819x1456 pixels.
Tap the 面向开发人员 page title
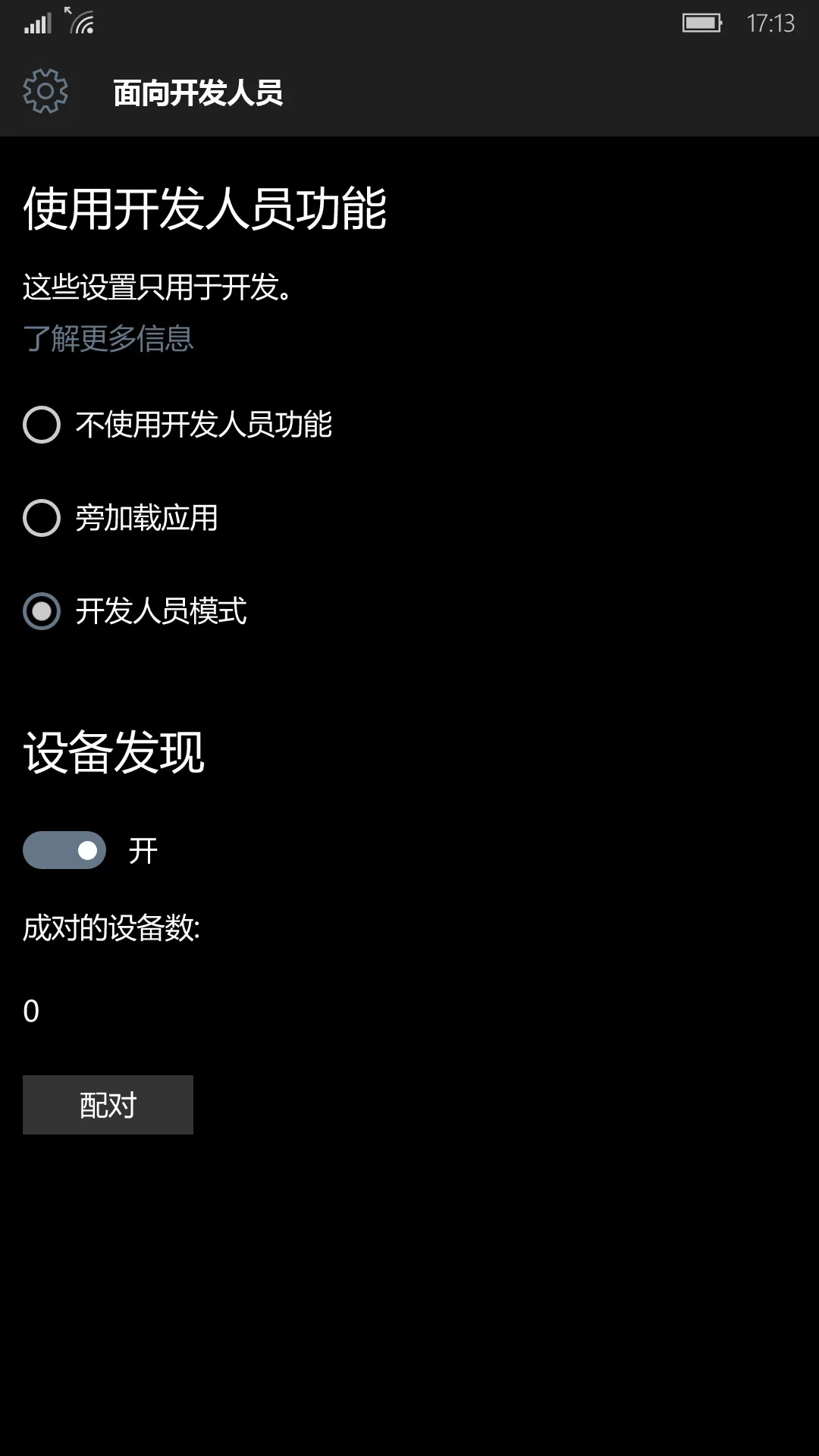[x=199, y=93]
